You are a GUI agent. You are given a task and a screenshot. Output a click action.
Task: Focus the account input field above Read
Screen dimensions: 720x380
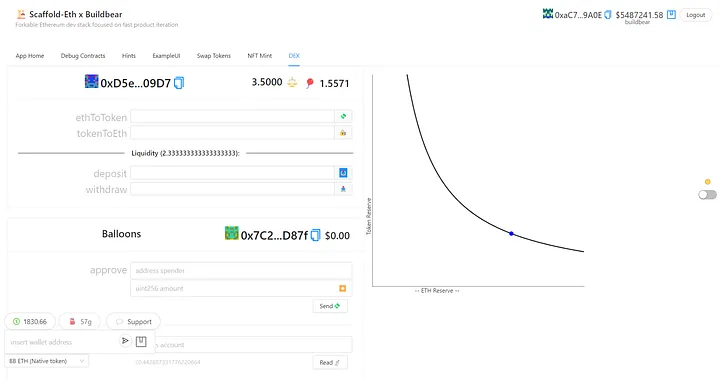tap(253, 345)
